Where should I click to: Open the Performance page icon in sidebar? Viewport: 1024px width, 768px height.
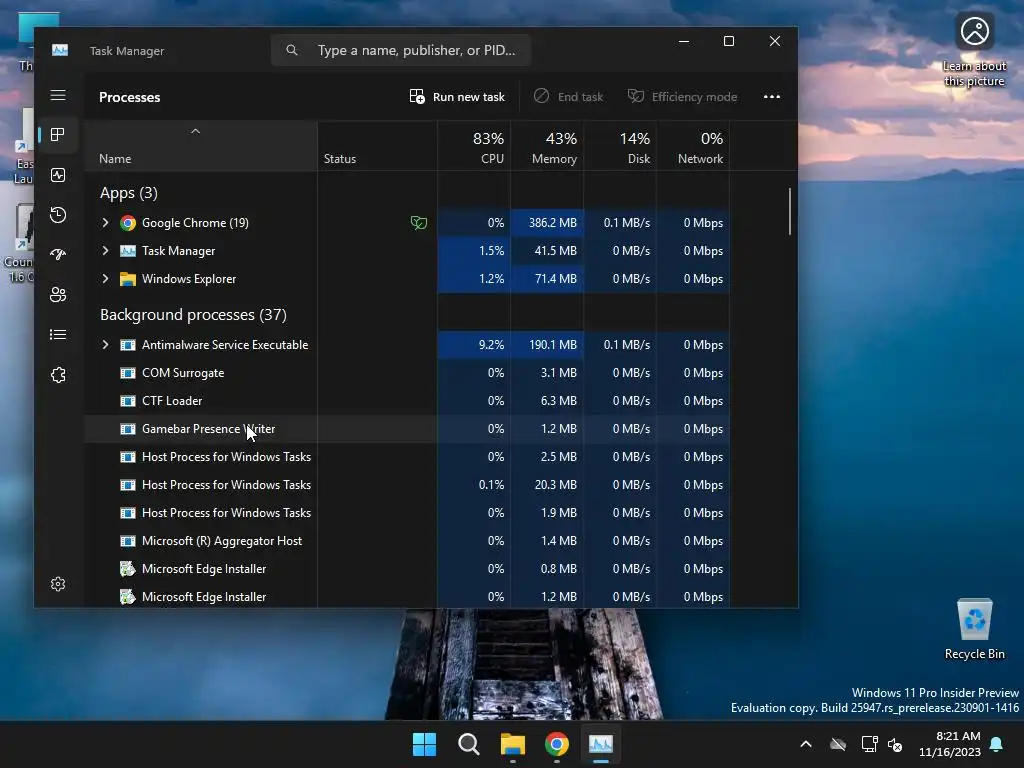click(58, 175)
